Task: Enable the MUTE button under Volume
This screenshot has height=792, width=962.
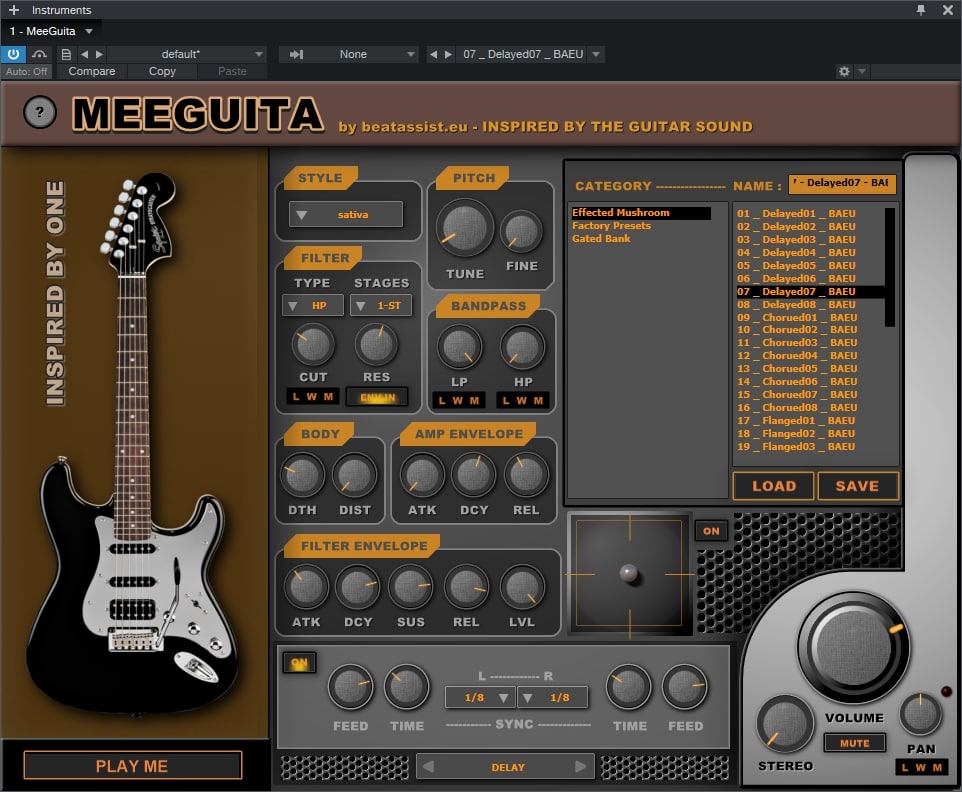Action: click(854, 743)
